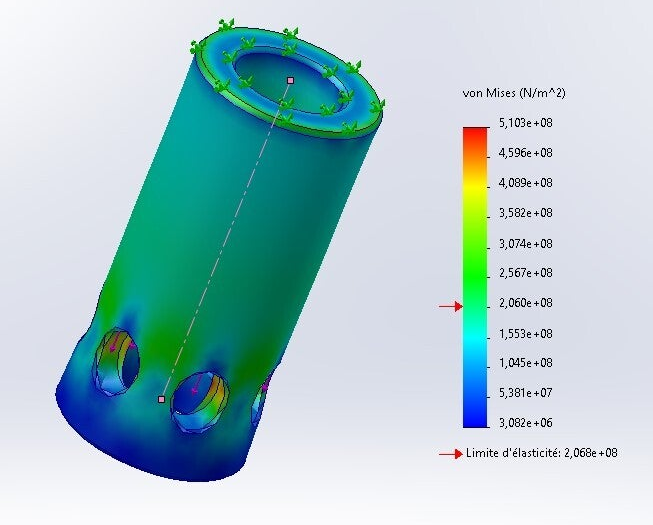
Task: Click the pink axis point near bottom holes
Action: click(x=162, y=399)
